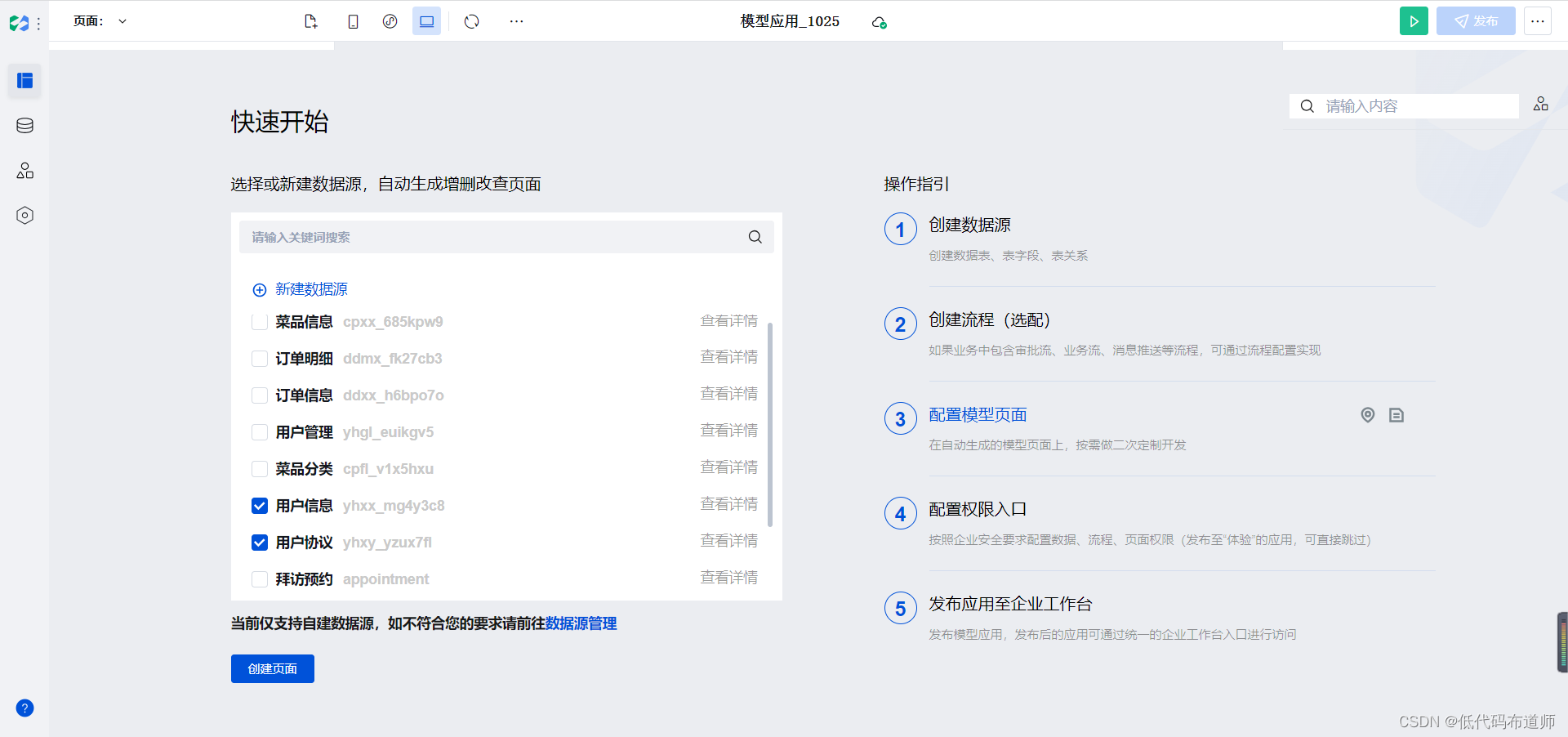Viewport: 1568px width, 737px height.
Task: Click the refresh sync icon
Action: (x=472, y=21)
